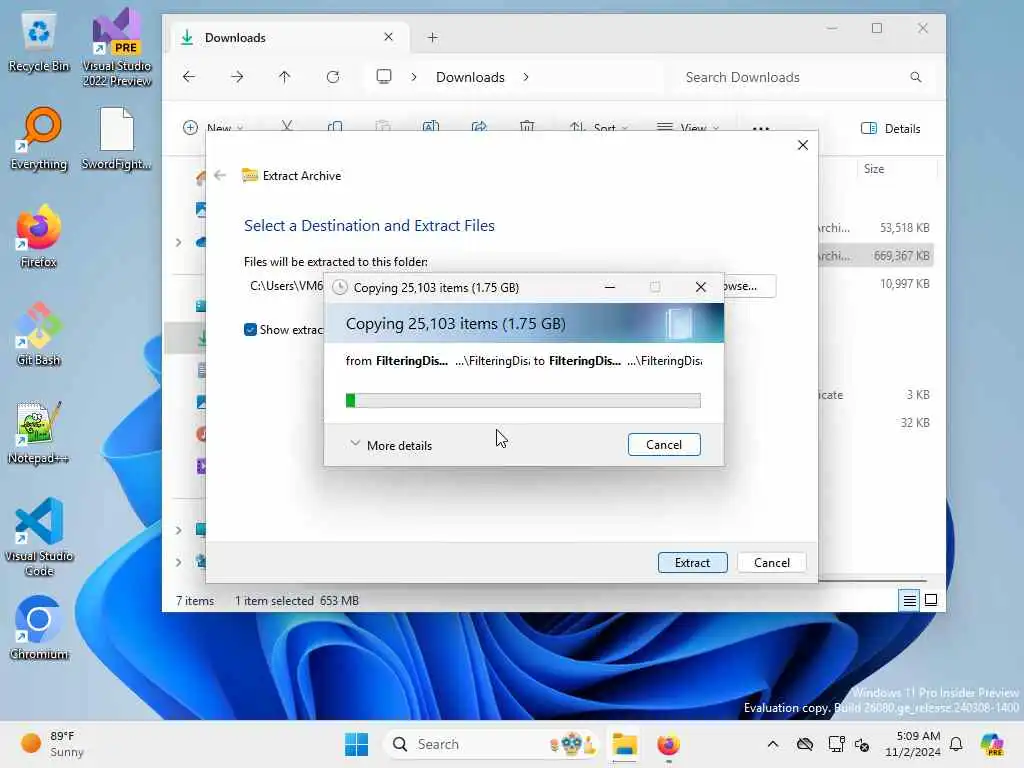
Task: Click the search magnifier in Explorer
Action: [x=916, y=77]
